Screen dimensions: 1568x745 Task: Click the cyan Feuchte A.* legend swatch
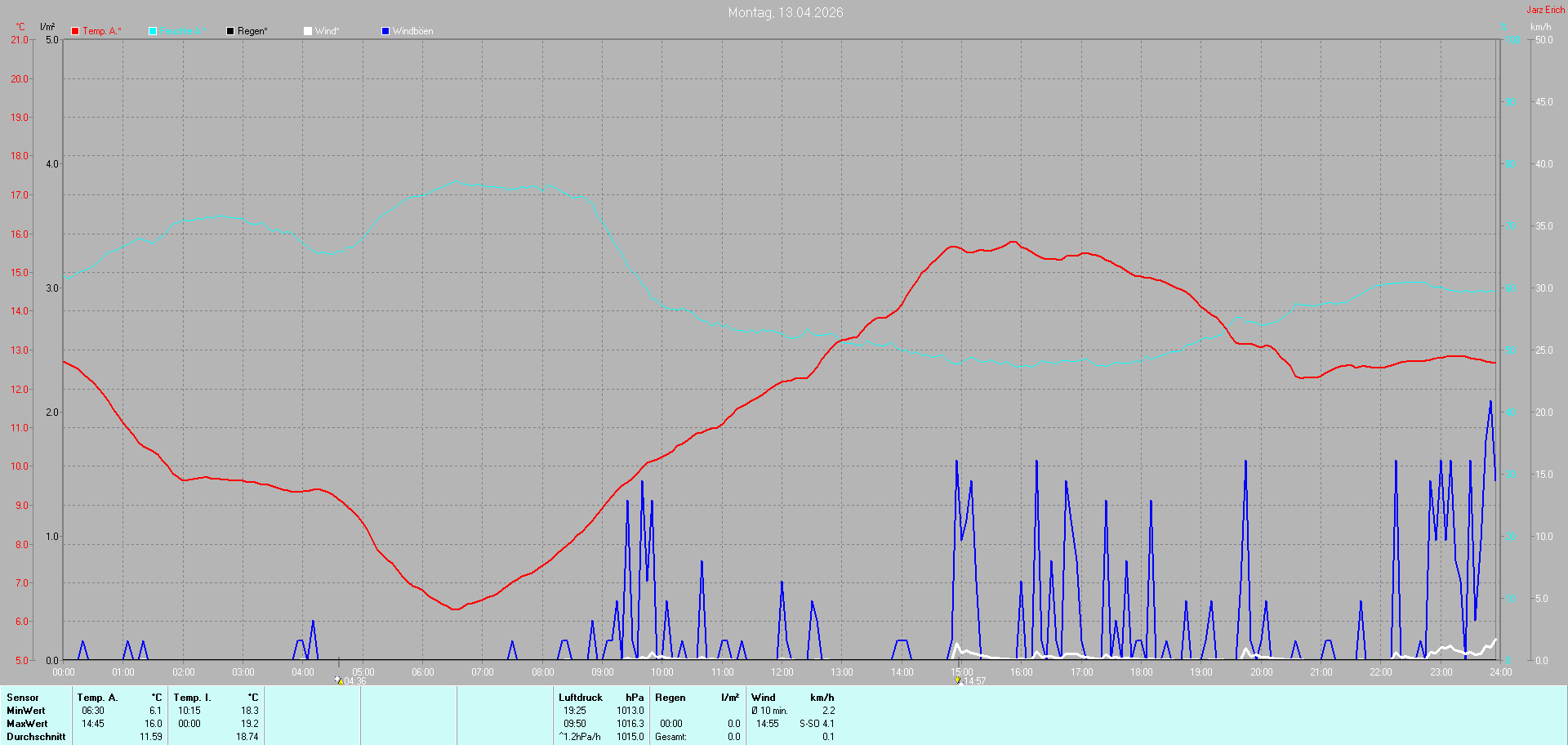(x=153, y=31)
